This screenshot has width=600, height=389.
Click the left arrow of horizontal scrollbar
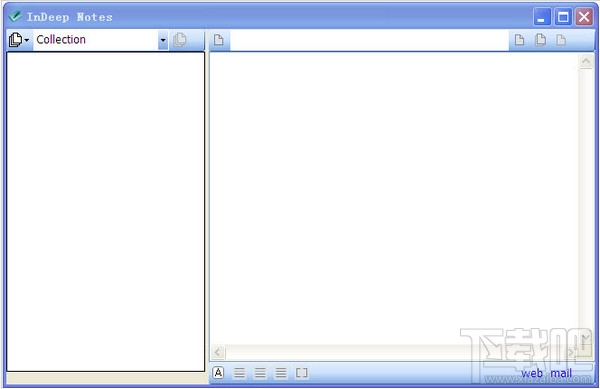point(218,352)
